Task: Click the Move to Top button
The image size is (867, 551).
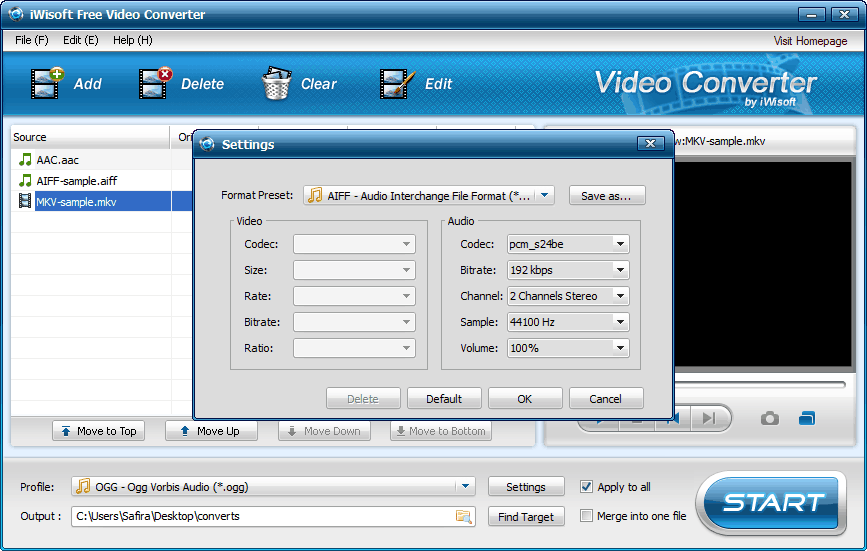Action: click(x=98, y=431)
